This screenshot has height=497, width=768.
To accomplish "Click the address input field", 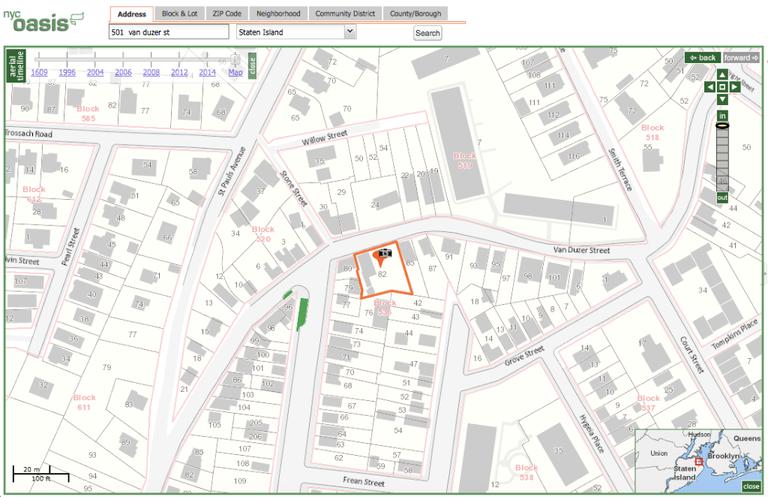I will coord(169,32).
